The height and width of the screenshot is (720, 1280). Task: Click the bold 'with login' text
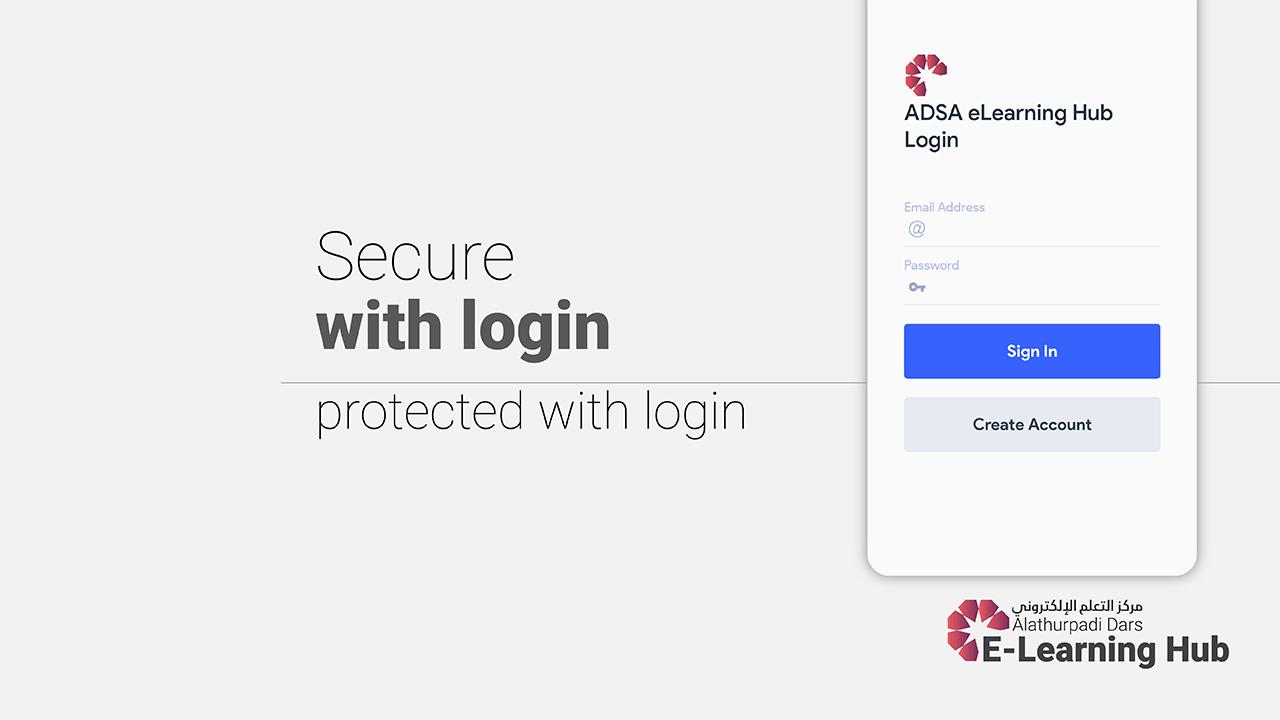pos(463,328)
